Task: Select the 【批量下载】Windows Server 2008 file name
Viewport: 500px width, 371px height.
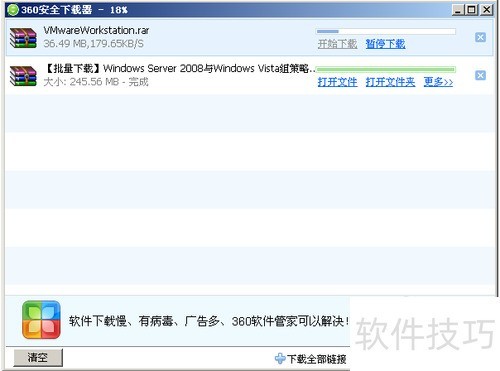Action: pyautogui.click(x=179, y=68)
